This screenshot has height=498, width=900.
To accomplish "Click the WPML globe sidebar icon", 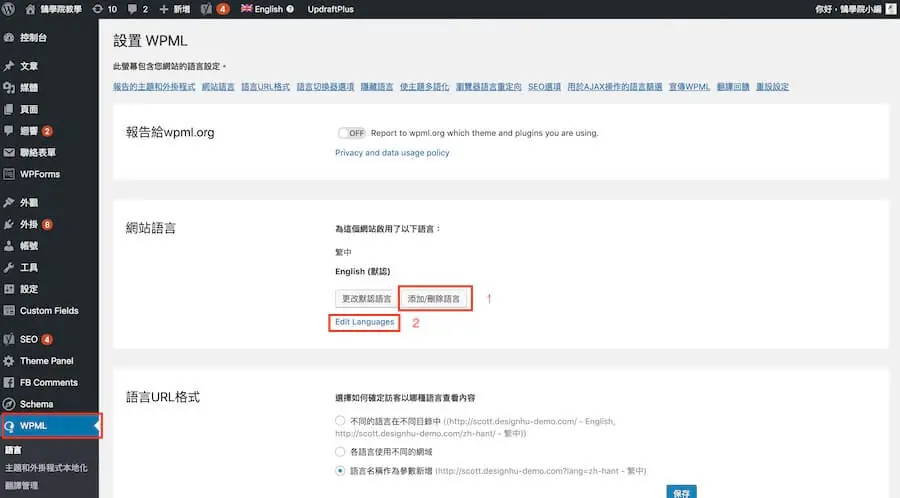I will point(9,426).
